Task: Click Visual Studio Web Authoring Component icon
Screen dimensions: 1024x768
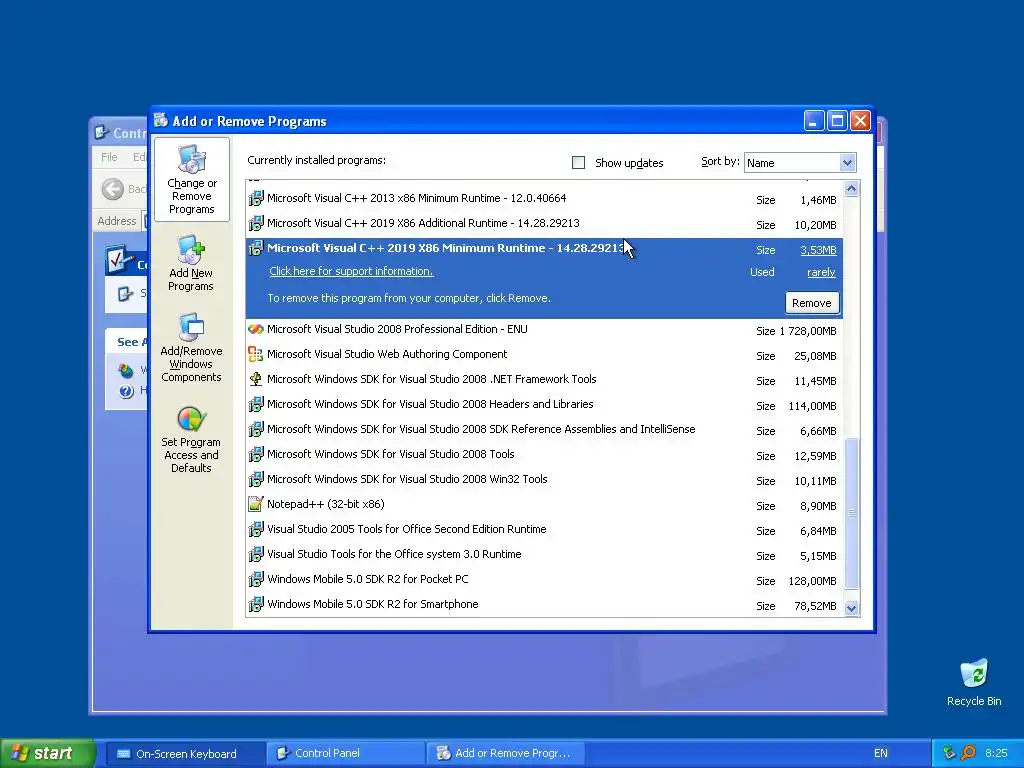Action: pyautogui.click(x=256, y=355)
